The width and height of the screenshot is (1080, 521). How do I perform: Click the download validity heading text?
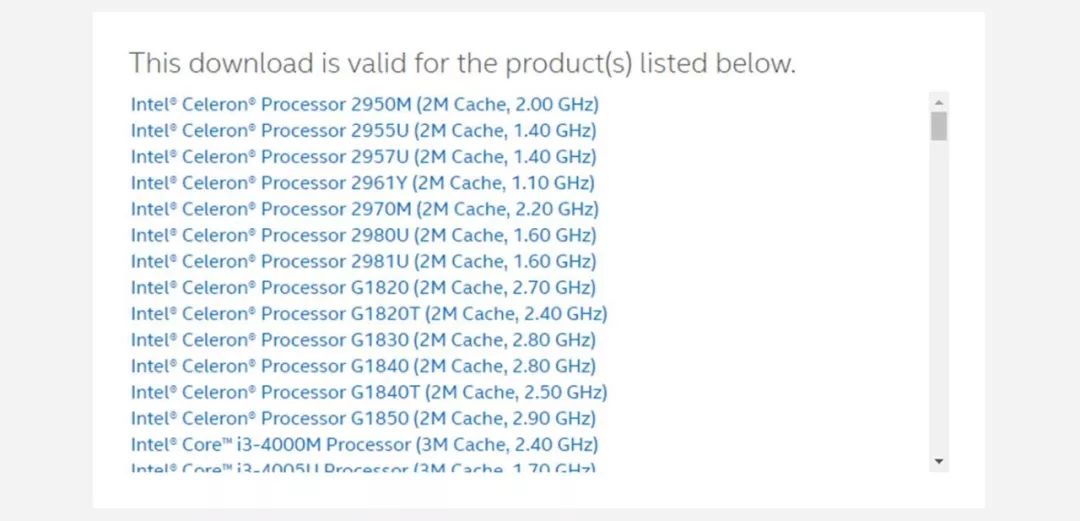coord(462,64)
